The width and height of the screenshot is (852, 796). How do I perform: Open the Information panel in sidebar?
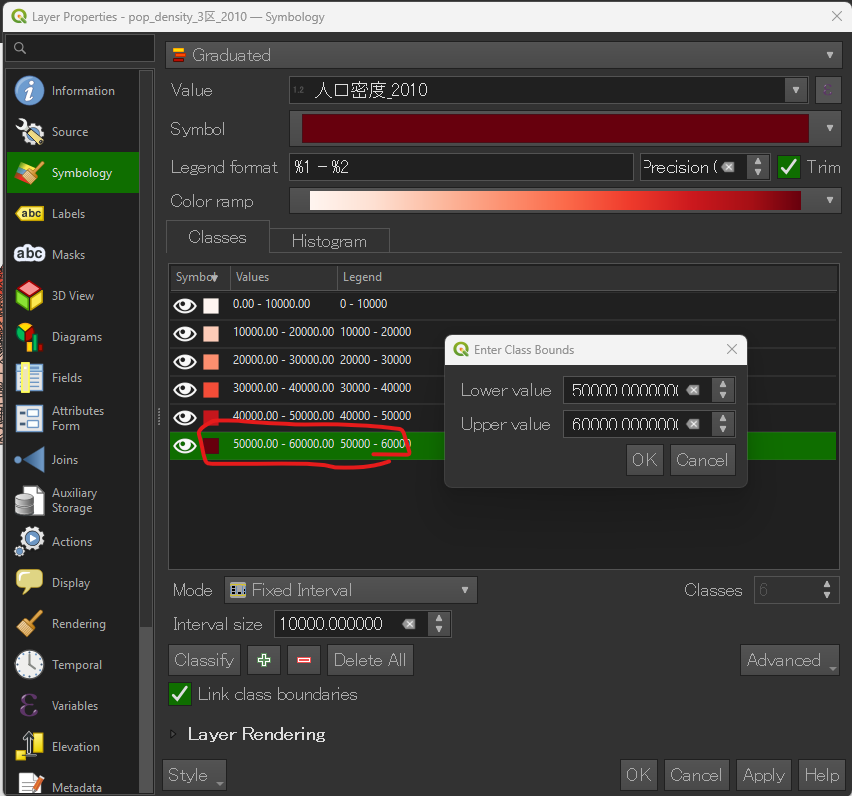pyautogui.click(x=72, y=91)
